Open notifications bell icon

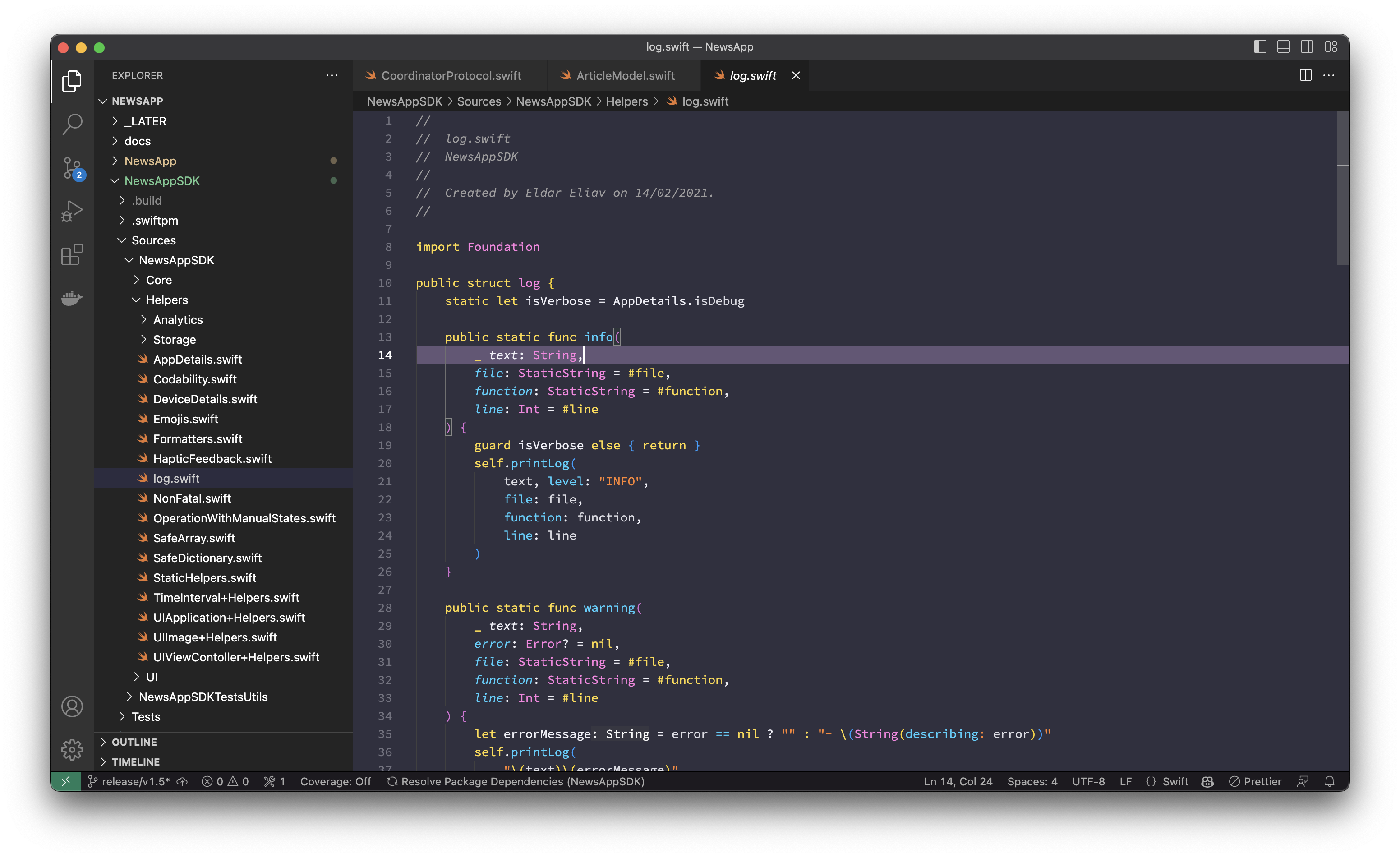pyautogui.click(x=1330, y=781)
